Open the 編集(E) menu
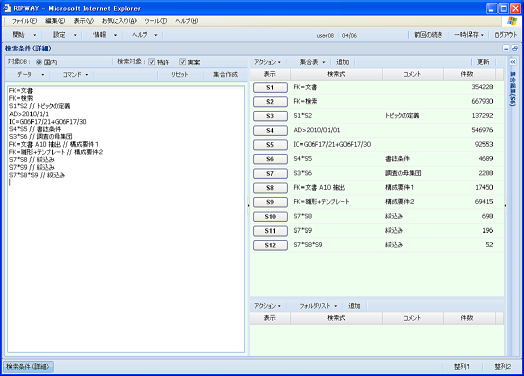The height and width of the screenshot is (376, 524). pyautogui.click(x=55, y=21)
